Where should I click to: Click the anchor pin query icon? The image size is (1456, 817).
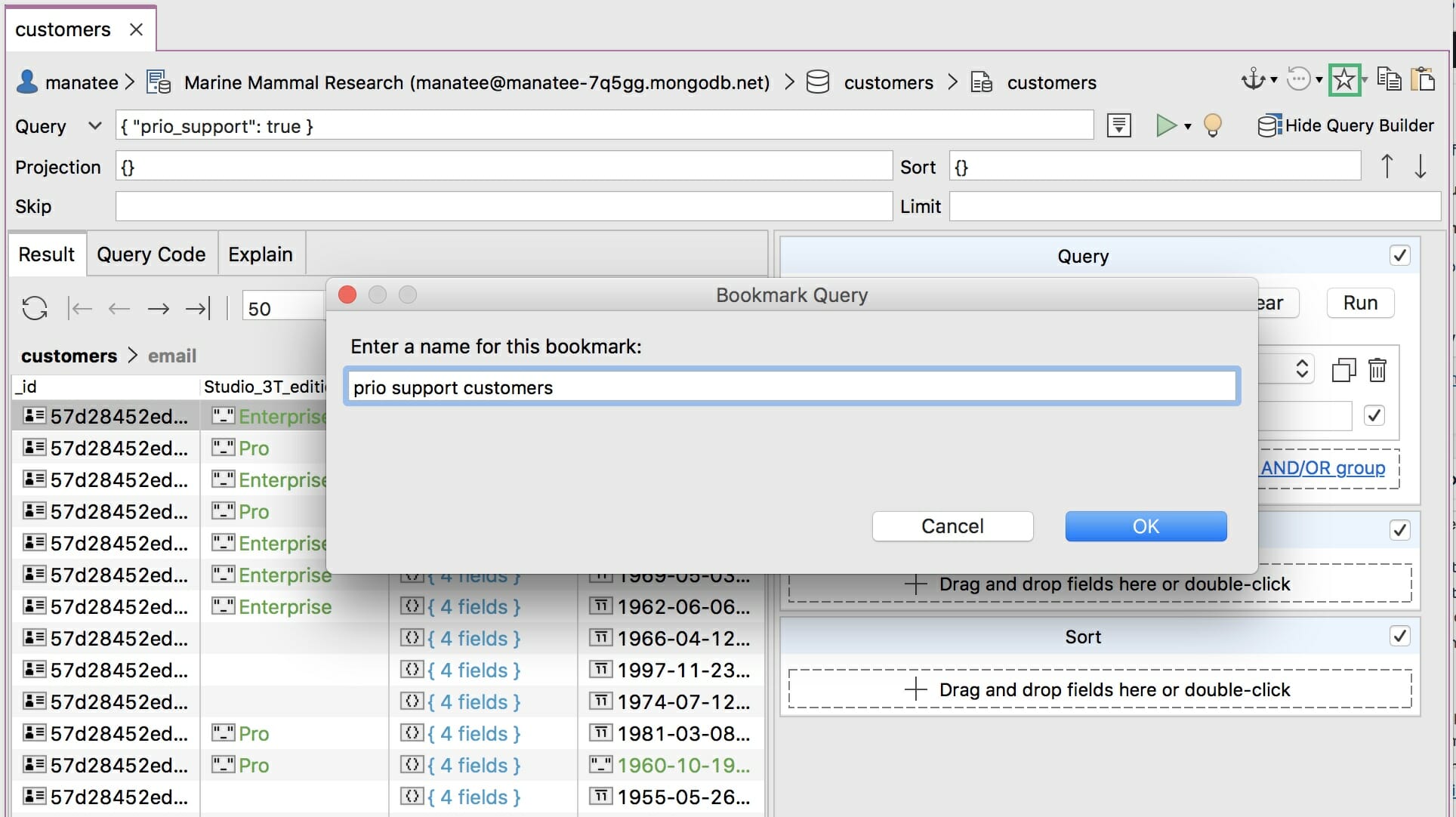click(x=1254, y=79)
